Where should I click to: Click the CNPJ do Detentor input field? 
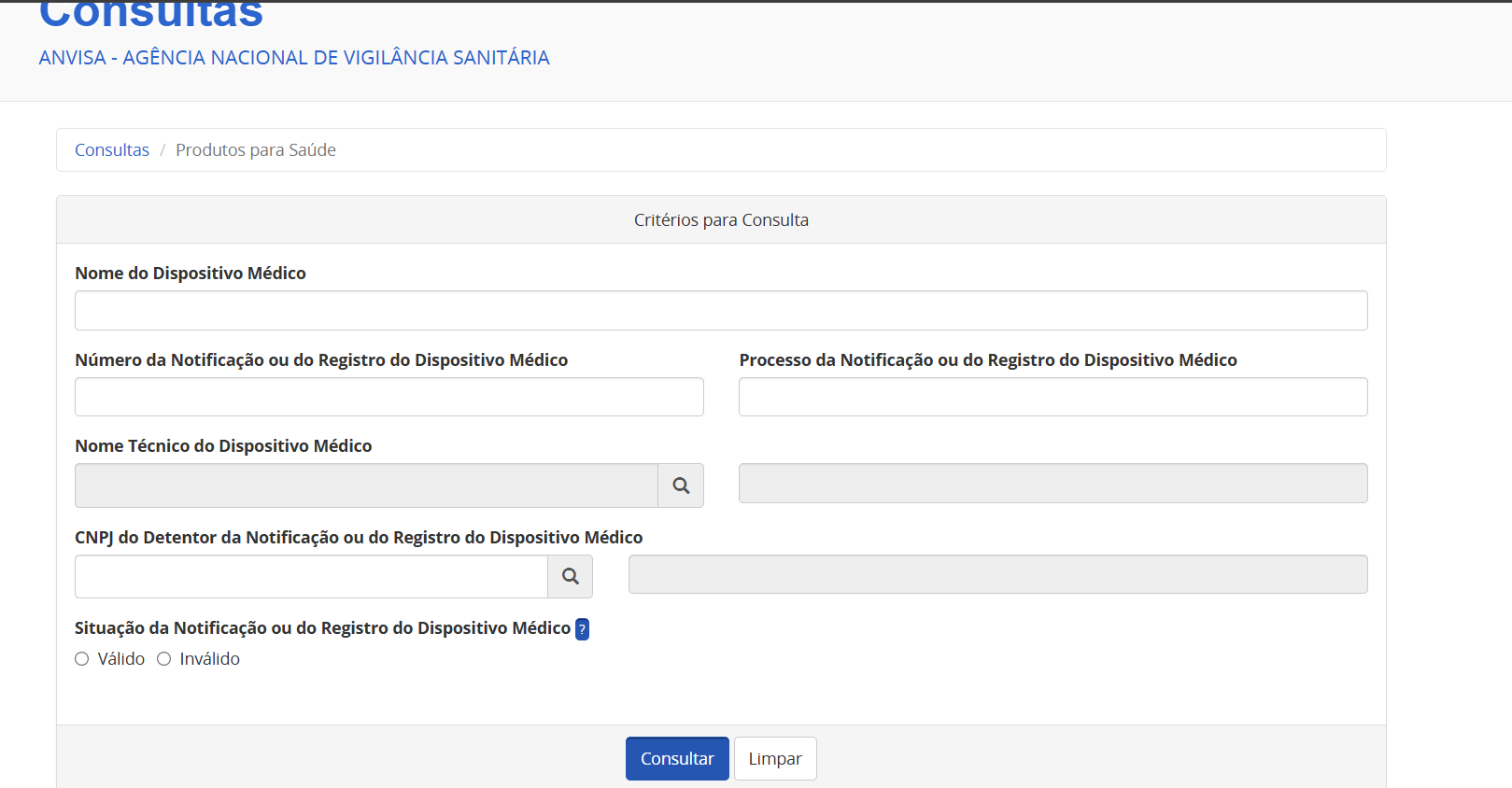[x=311, y=577]
